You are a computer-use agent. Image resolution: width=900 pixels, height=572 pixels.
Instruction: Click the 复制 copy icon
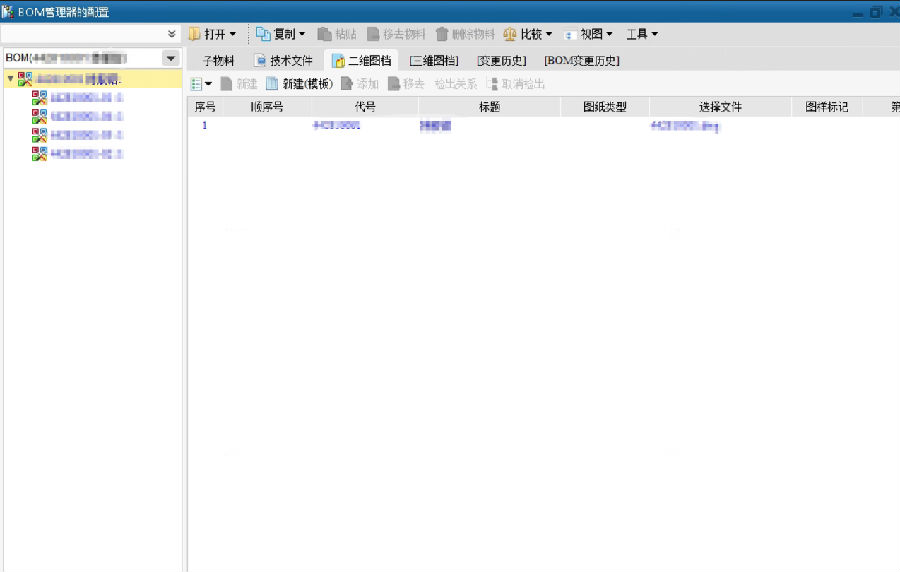click(264, 34)
